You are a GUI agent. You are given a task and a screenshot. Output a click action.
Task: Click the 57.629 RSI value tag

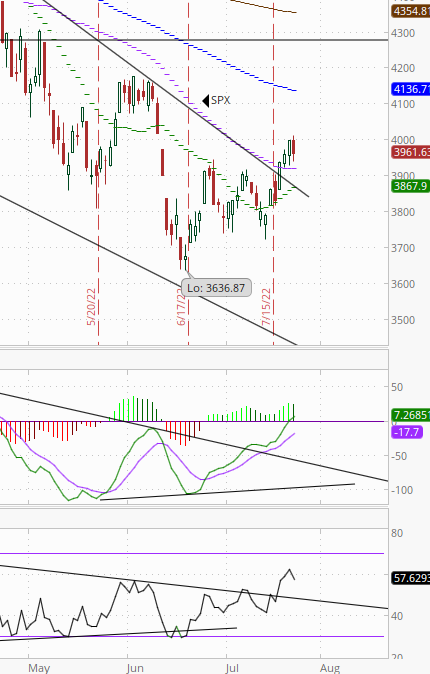coord(411,578)
